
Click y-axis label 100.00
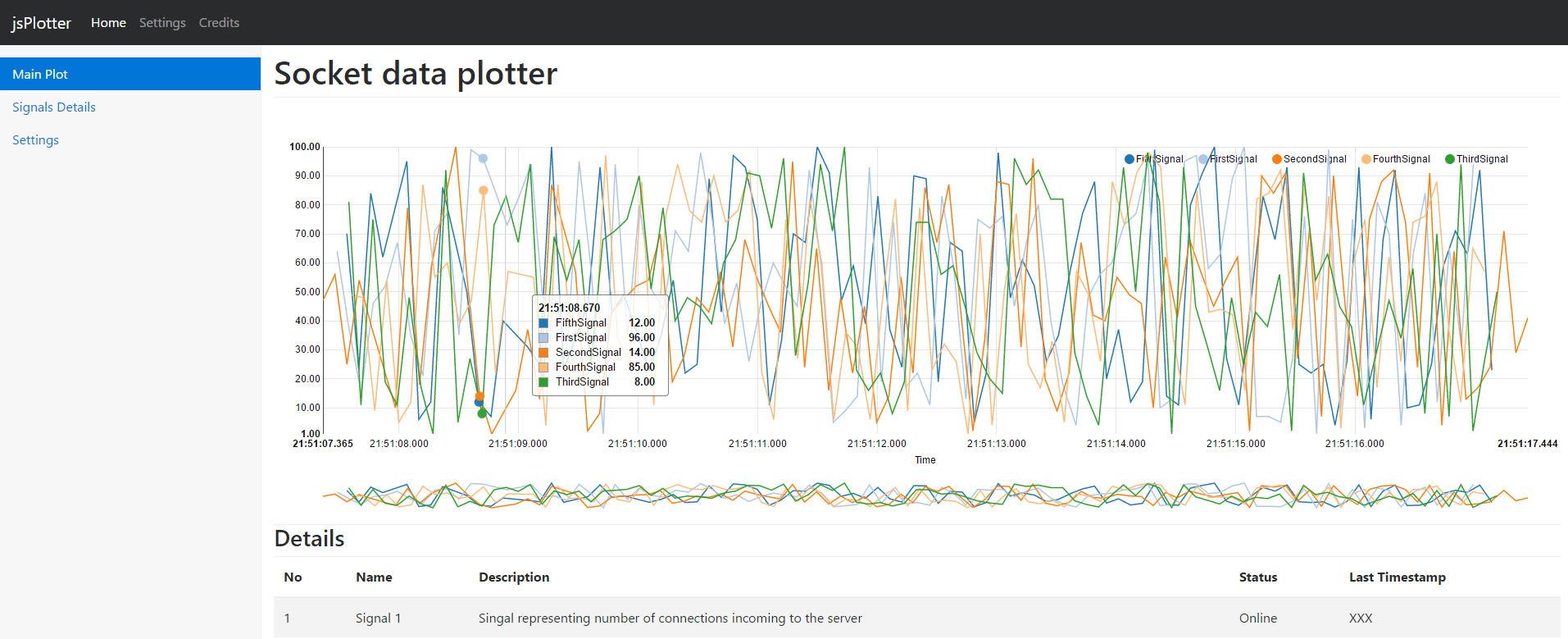click(305, 147)
